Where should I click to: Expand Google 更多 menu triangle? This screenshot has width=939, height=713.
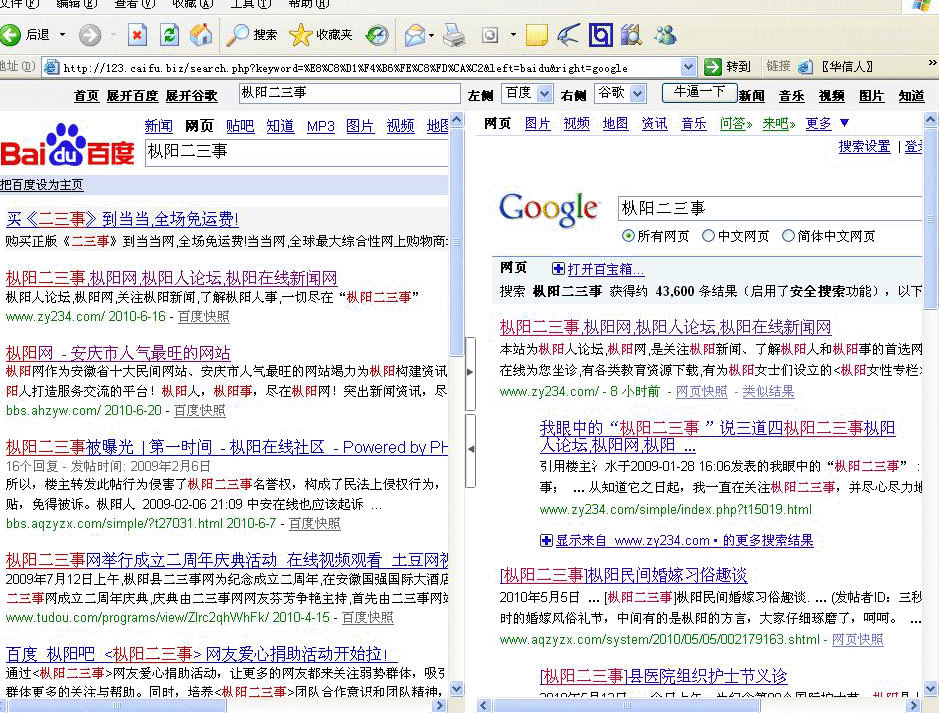pyautogui.click(x=844, y=123)
